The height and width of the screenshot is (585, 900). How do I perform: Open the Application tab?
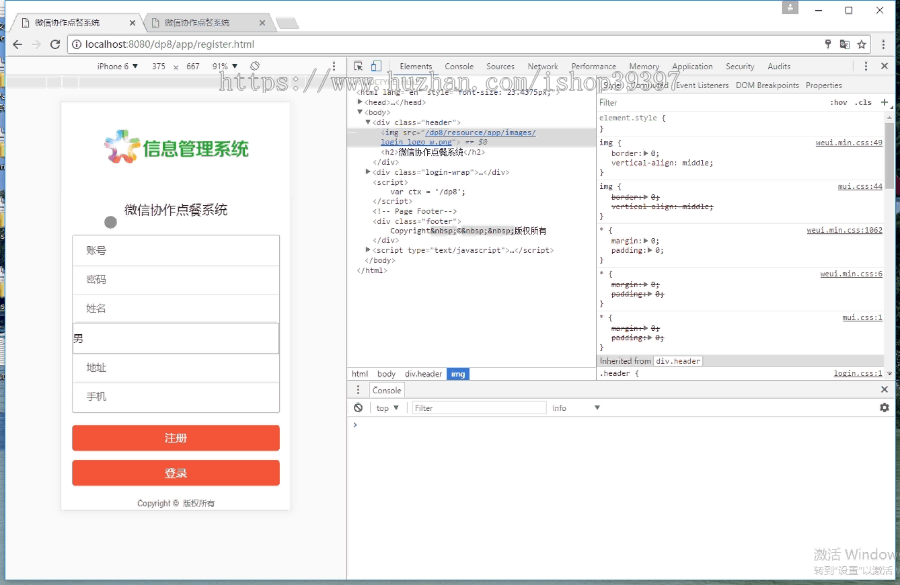coord(692,66)
